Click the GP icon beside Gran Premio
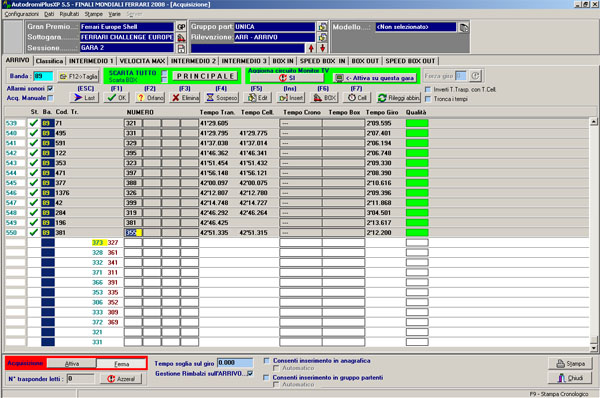600x398 pixels. pyautogui.click(x=181, y=27)
